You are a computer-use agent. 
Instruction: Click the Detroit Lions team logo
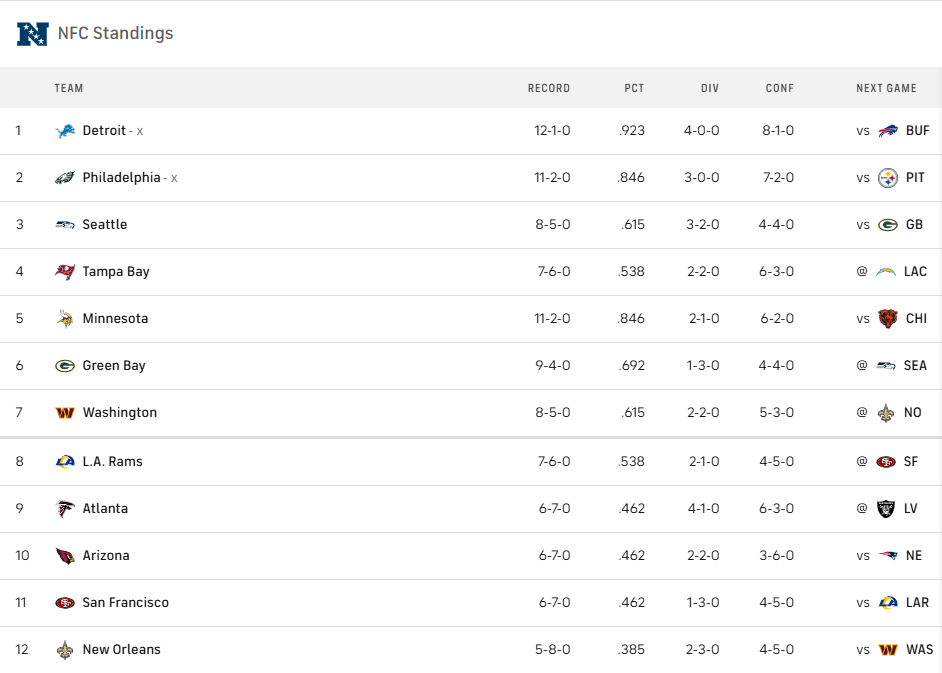[x=65, y=131]
